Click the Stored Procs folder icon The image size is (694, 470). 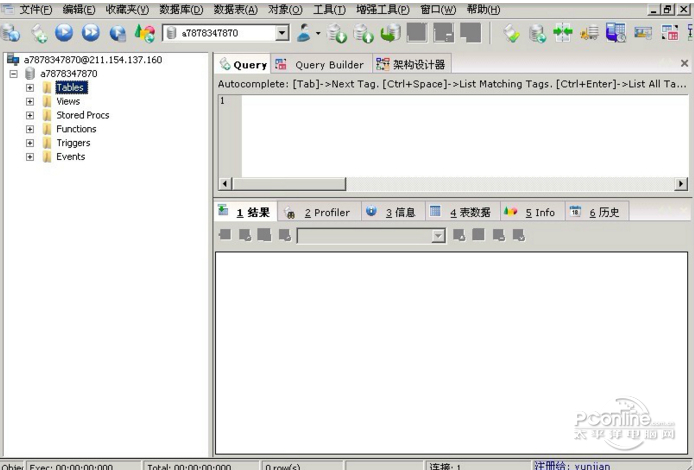click(47, 115)
